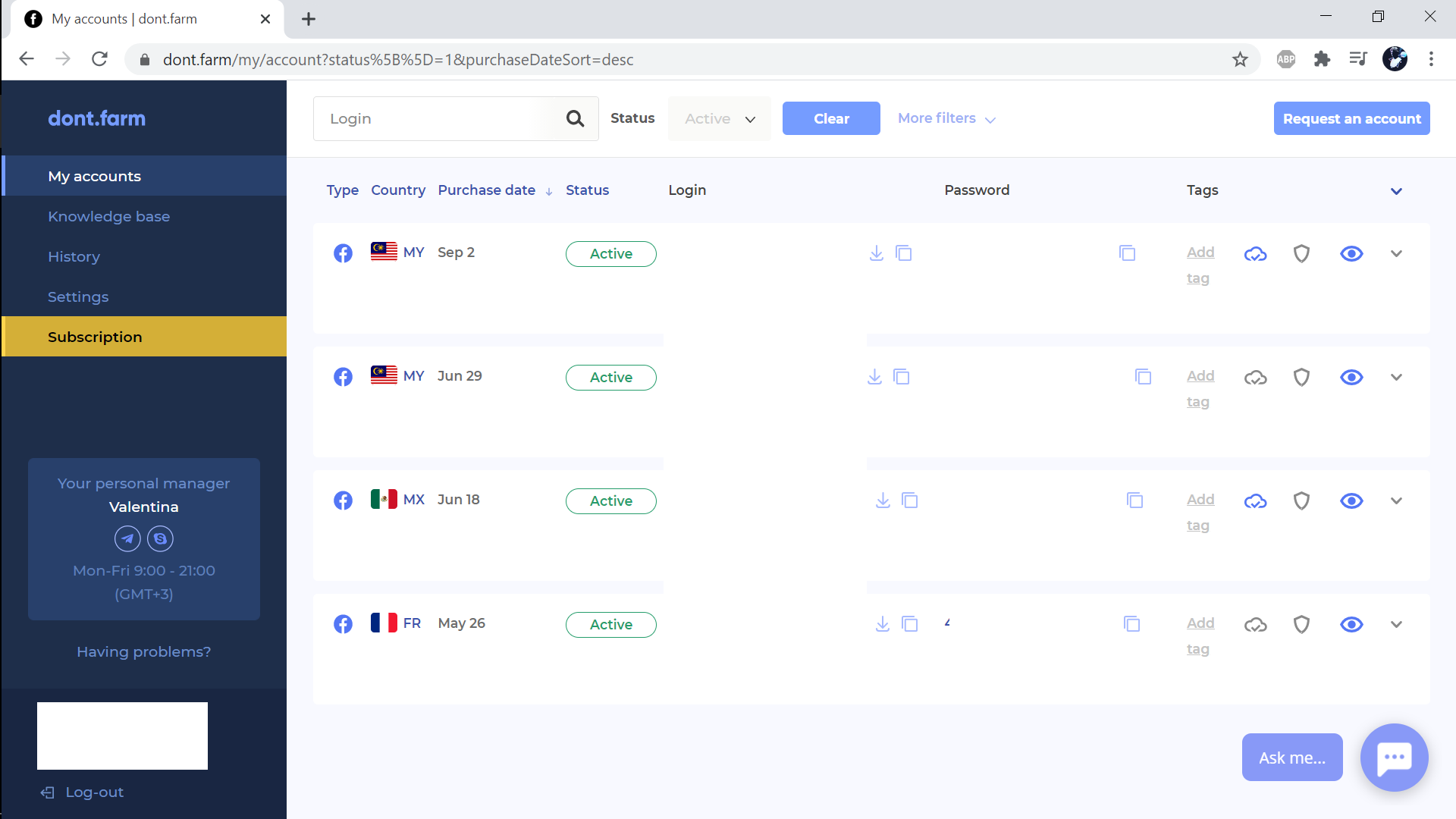Click Add tag in Sep 2 row

(x=1200, y=265)
